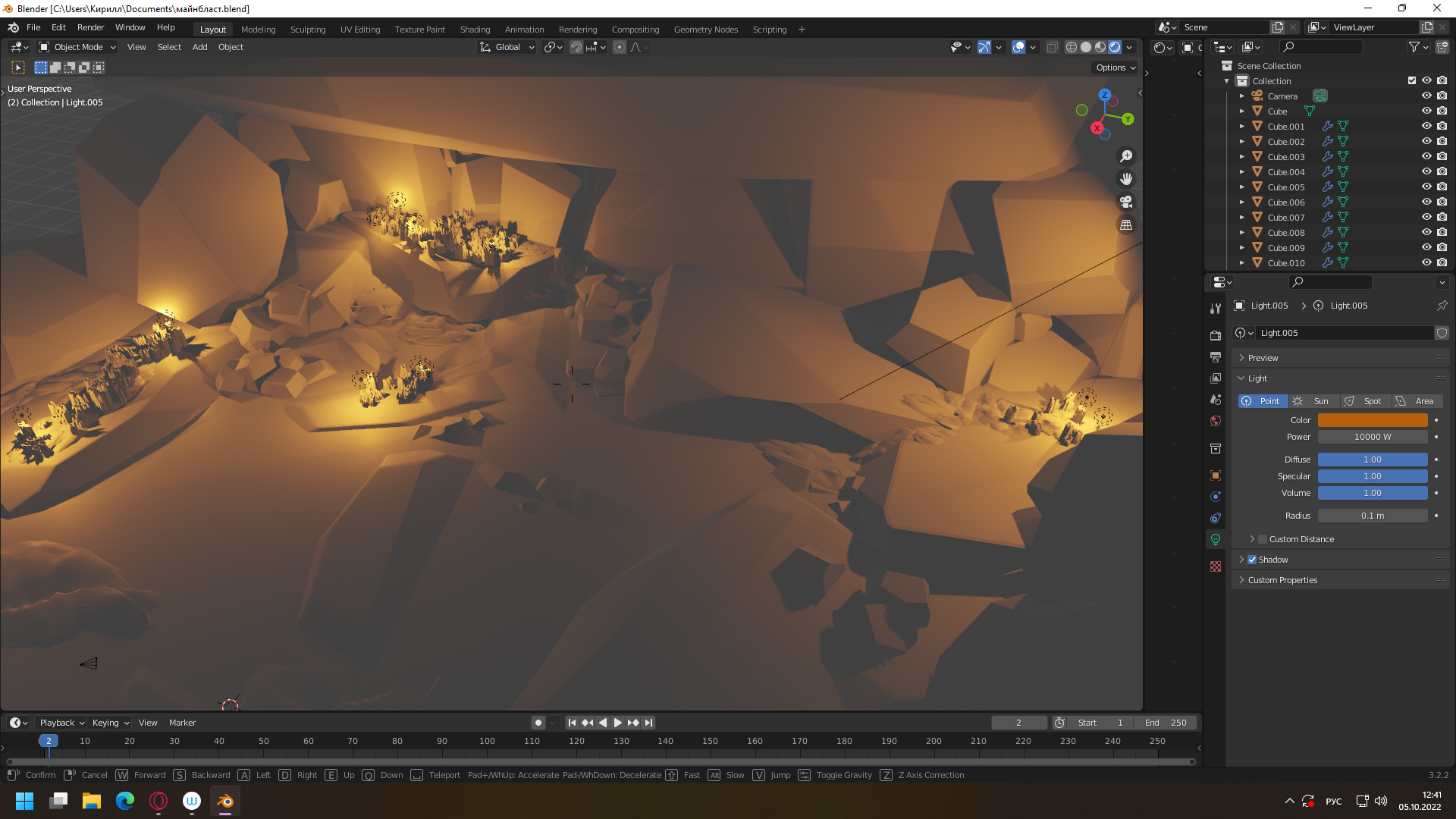Click the play animation button
1456x819 pixels.
point(617,723)
